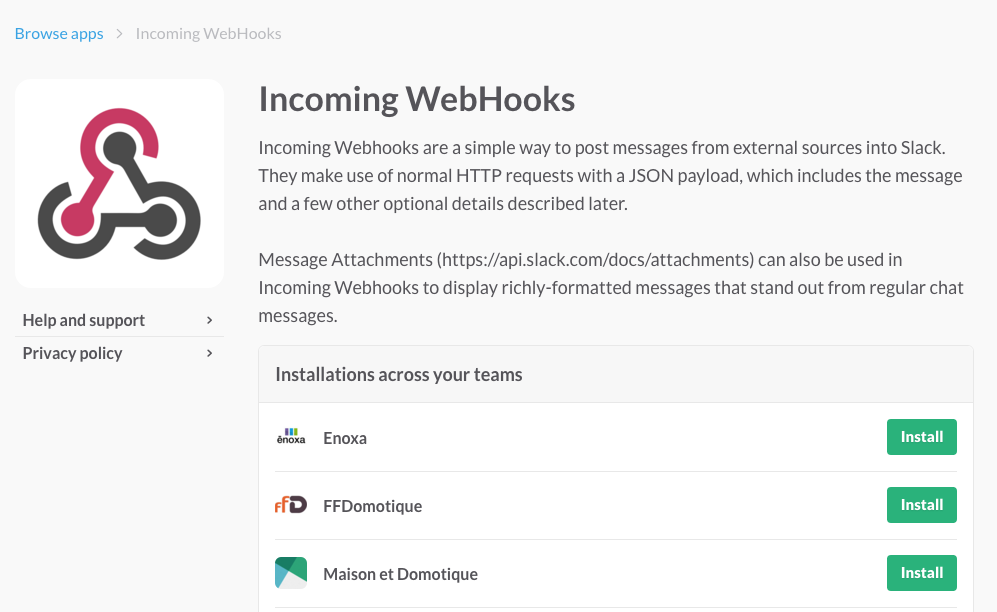Install Incoming WebHooks for Enoxa
Viewport: 997px width, 612px height.
point(921,437)
